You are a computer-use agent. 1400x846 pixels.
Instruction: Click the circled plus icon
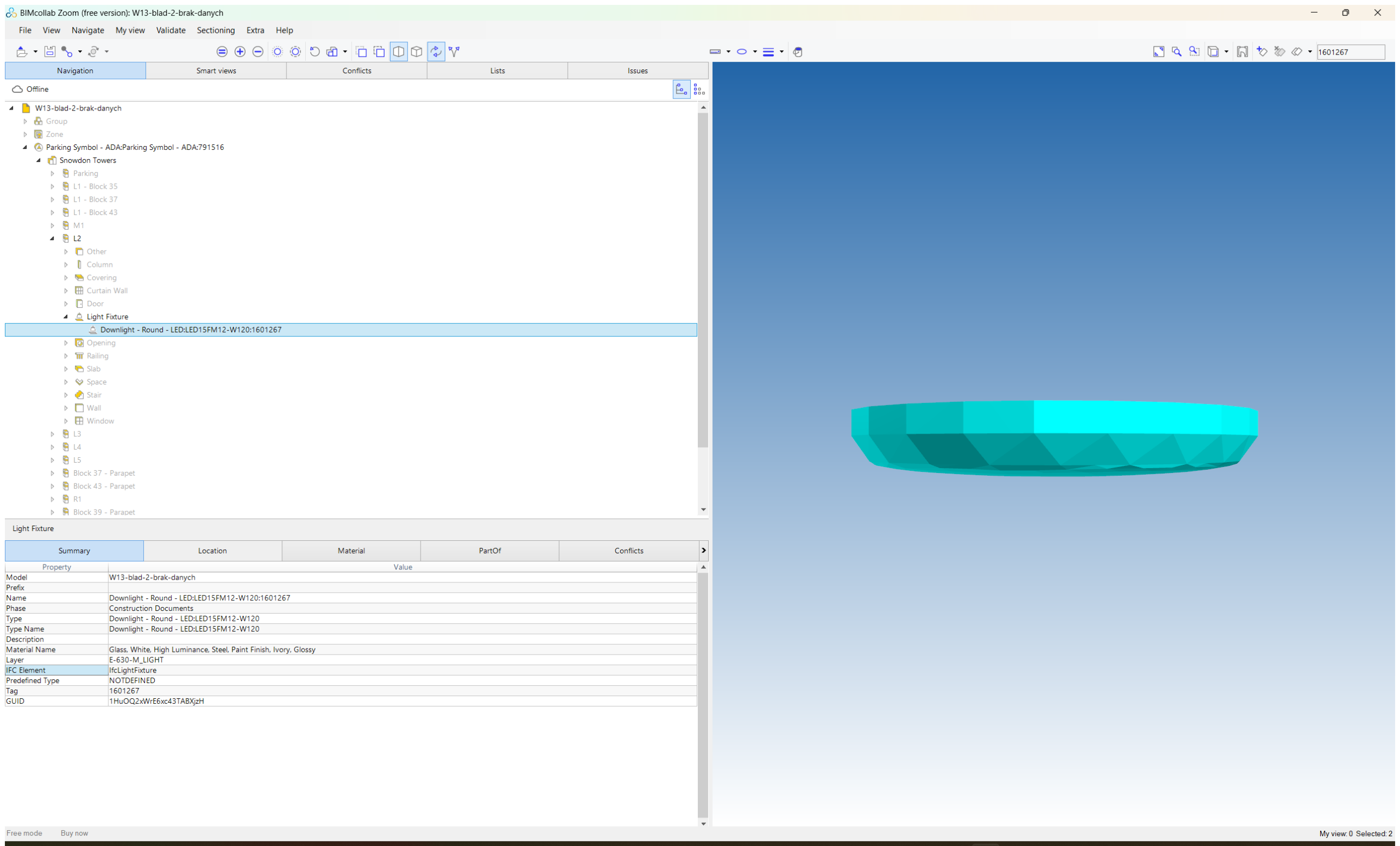click(240, 52)
